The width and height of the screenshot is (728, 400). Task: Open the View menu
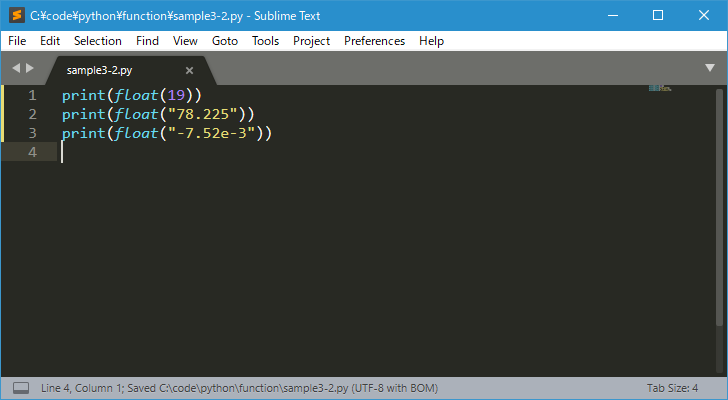click(x=185, y=41)
